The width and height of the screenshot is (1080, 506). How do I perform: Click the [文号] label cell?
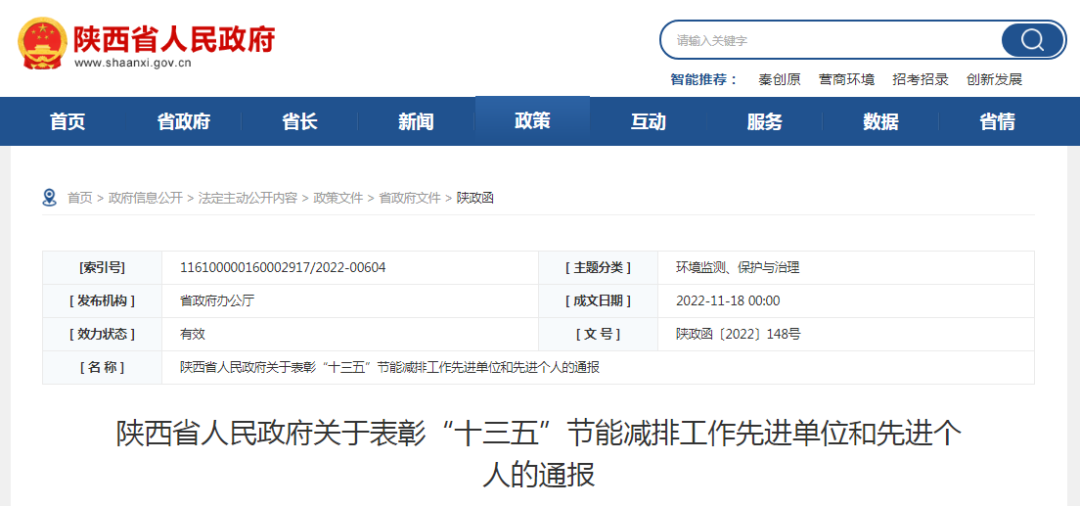click(598, 335)
